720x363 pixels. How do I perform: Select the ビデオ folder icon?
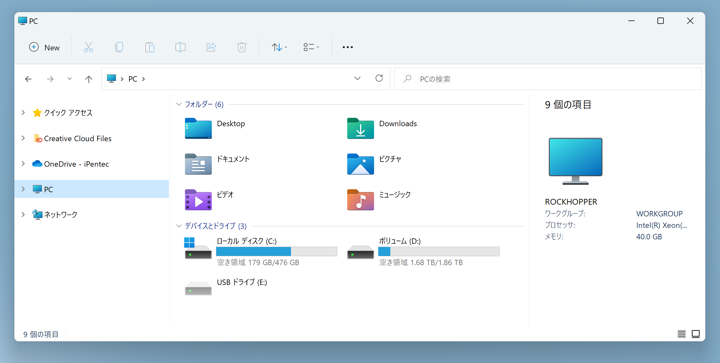pos(198,200)
